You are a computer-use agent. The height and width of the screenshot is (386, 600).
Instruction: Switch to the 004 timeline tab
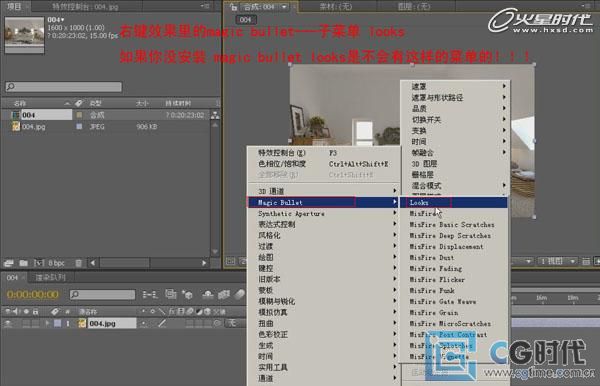(x=12, y=277)
